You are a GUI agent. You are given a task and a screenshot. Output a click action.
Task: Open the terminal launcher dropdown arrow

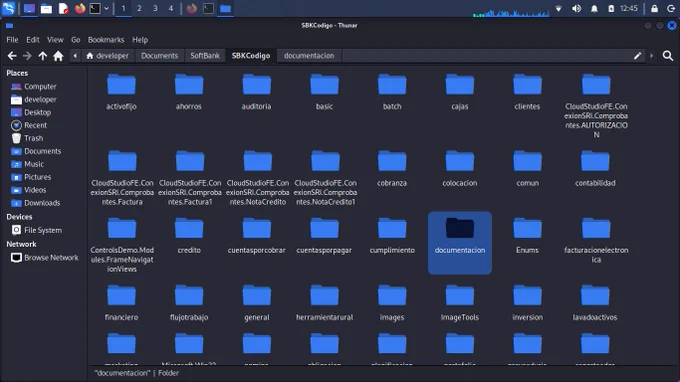pos(106,8)
